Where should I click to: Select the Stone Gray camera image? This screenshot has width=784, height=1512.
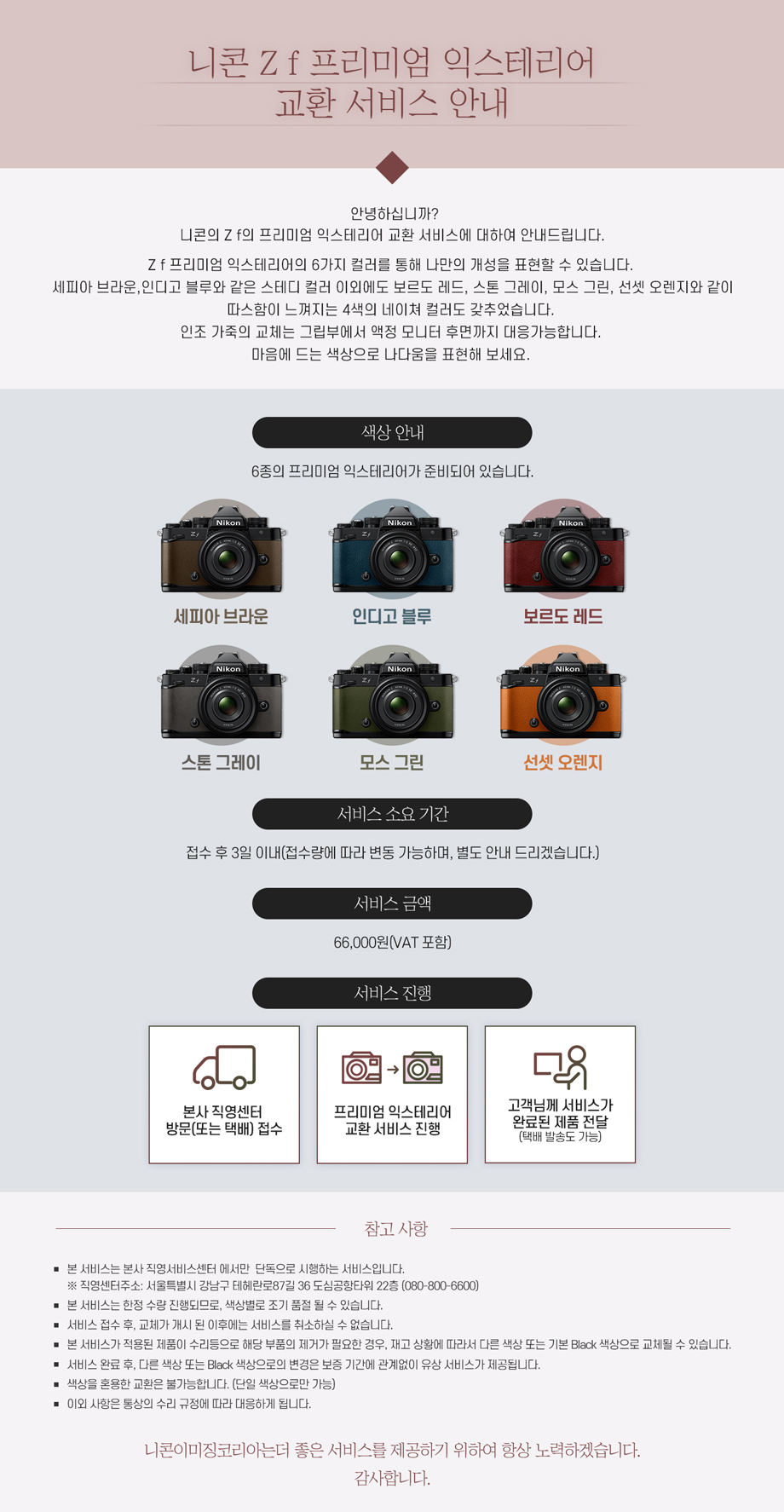click(222, 695)
